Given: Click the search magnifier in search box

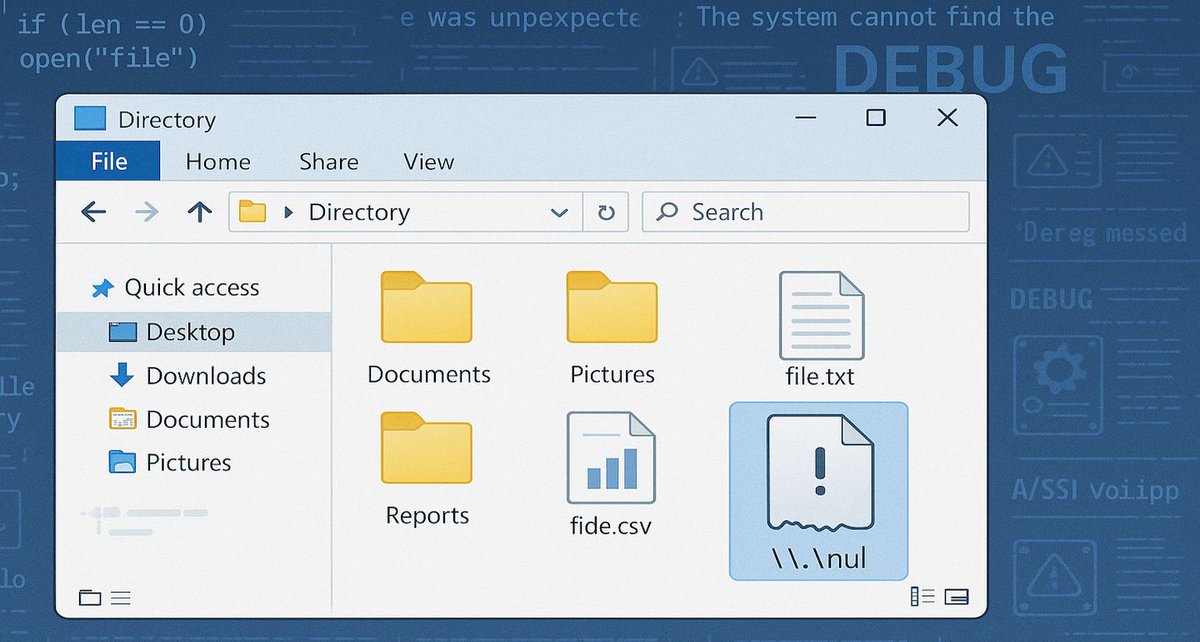Looking at the screenshot, I should tap(665, 211).
